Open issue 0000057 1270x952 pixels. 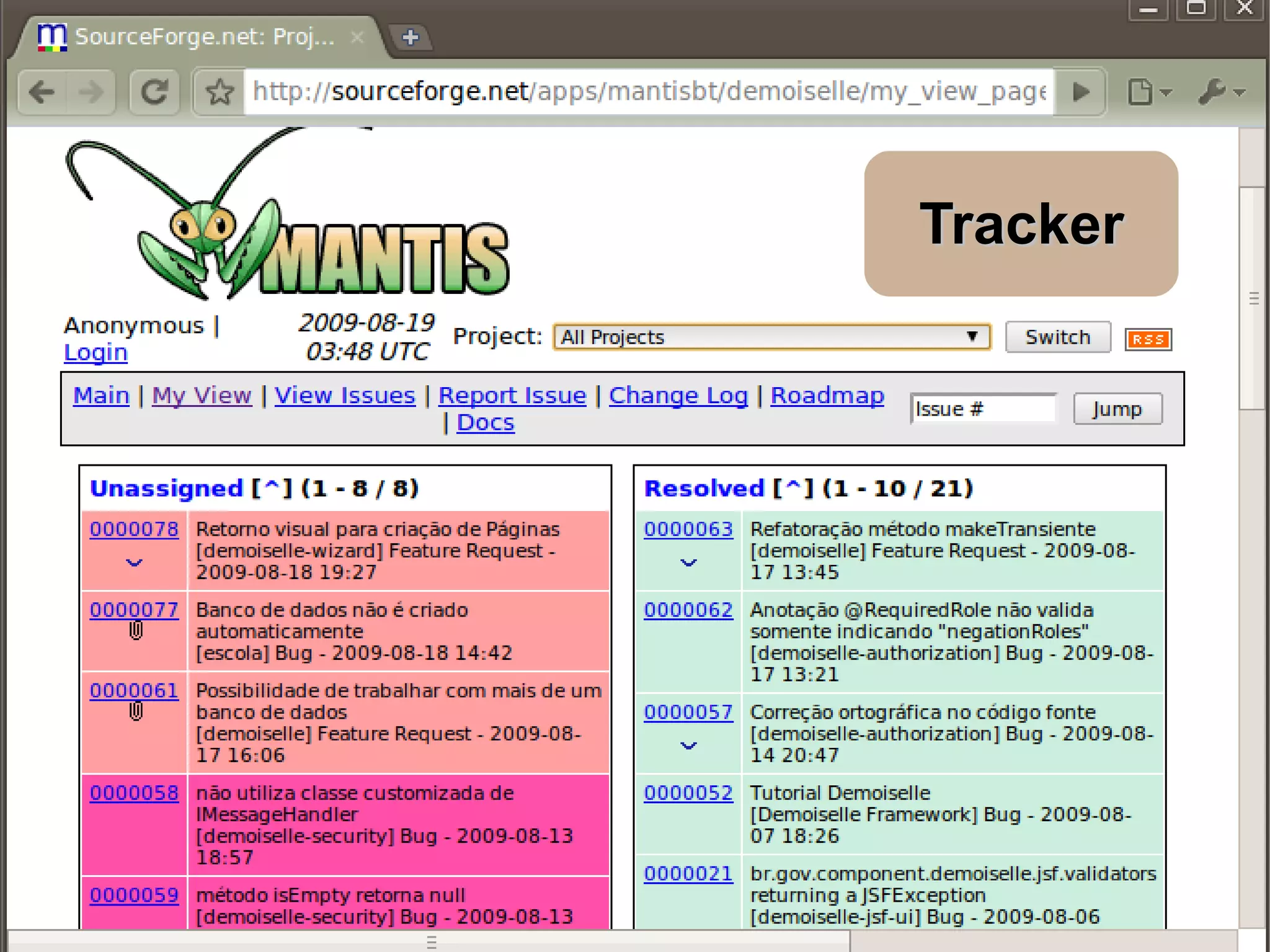click(688, 712)
